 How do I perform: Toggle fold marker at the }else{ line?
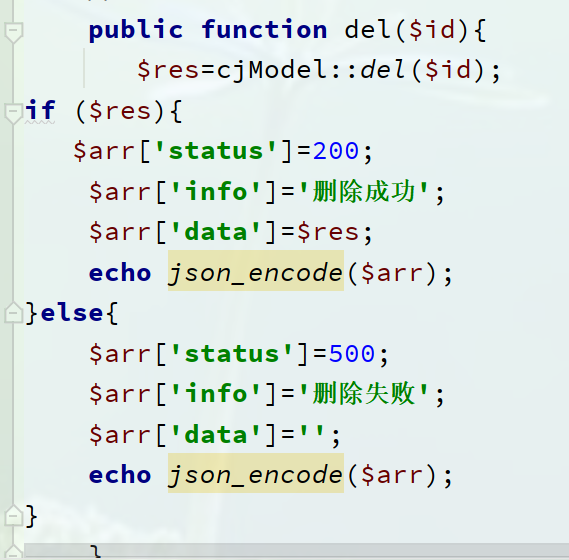pyautogui.click(x=14, y=312)
